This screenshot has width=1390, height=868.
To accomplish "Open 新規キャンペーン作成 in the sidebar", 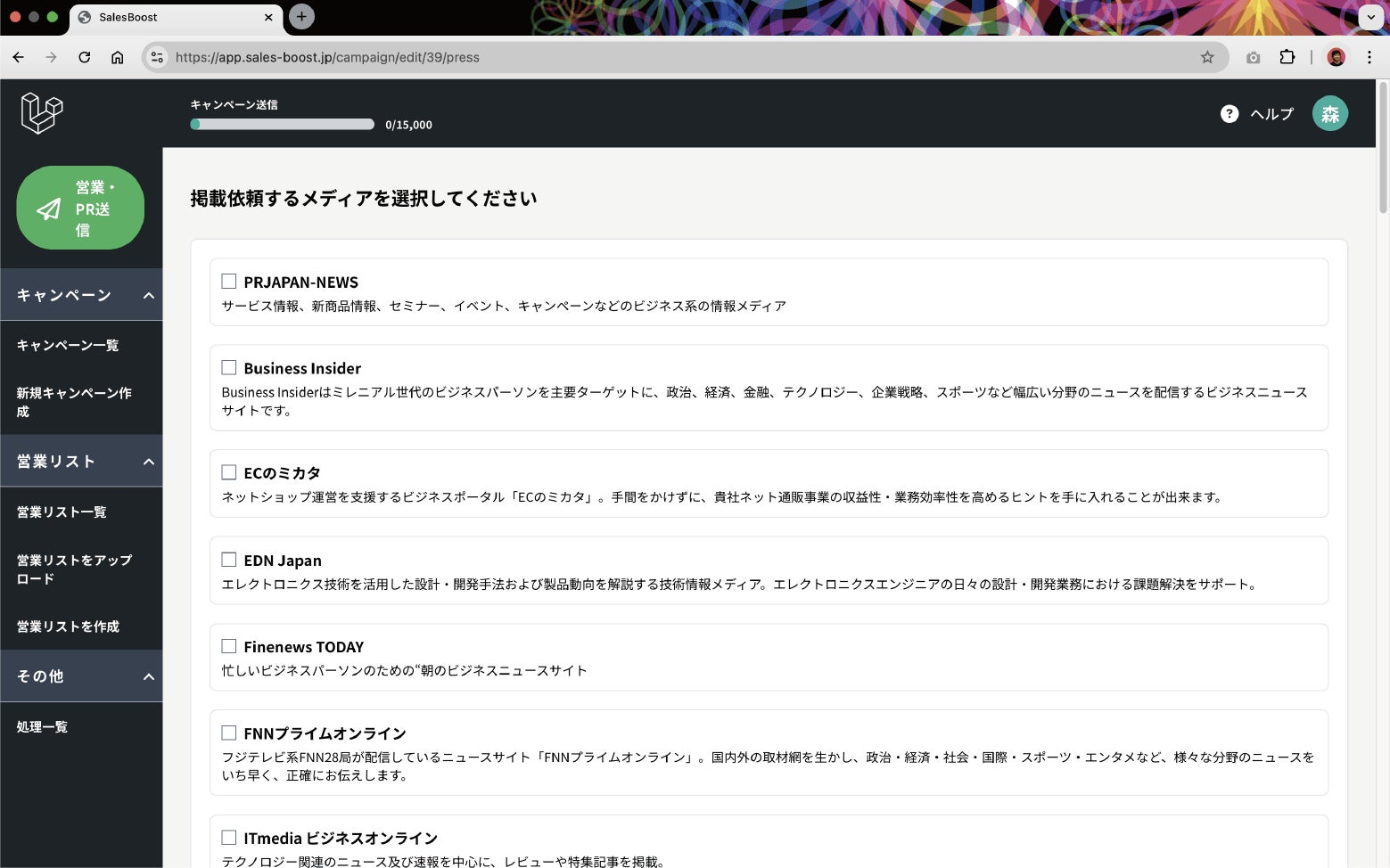I will pos(74,402).
